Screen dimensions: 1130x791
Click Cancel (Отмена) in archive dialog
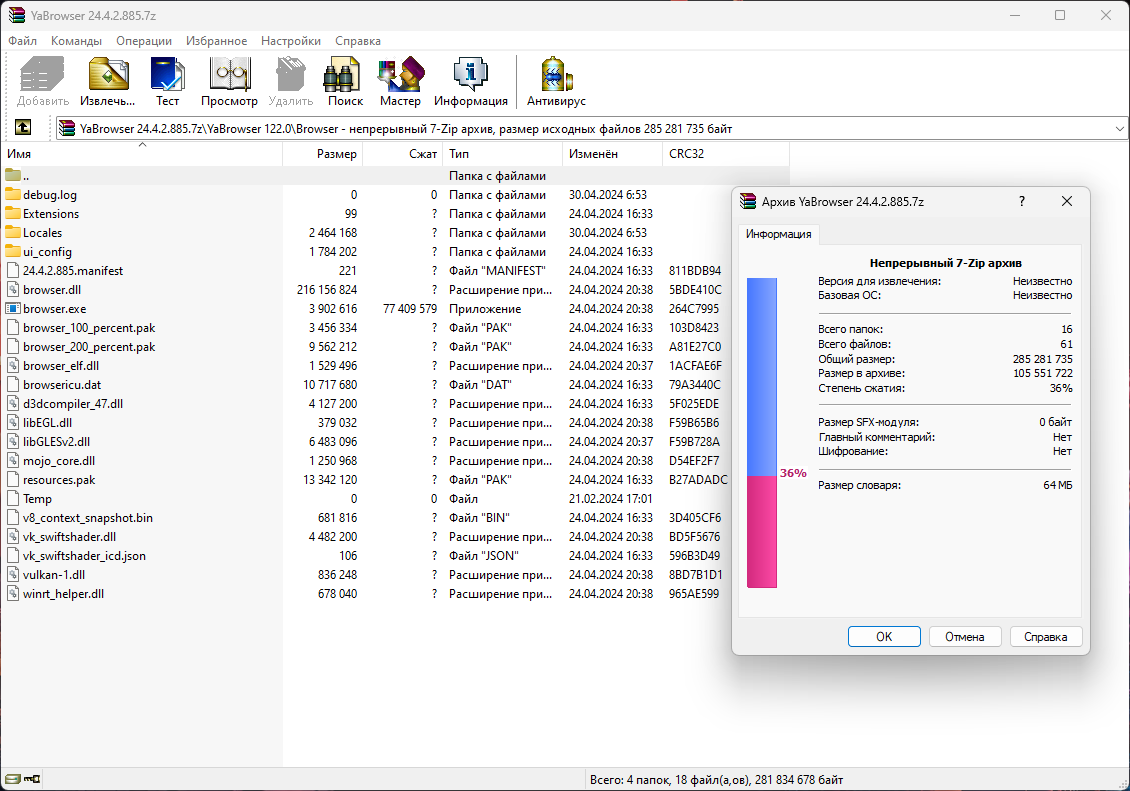click(x=965, y=637)
